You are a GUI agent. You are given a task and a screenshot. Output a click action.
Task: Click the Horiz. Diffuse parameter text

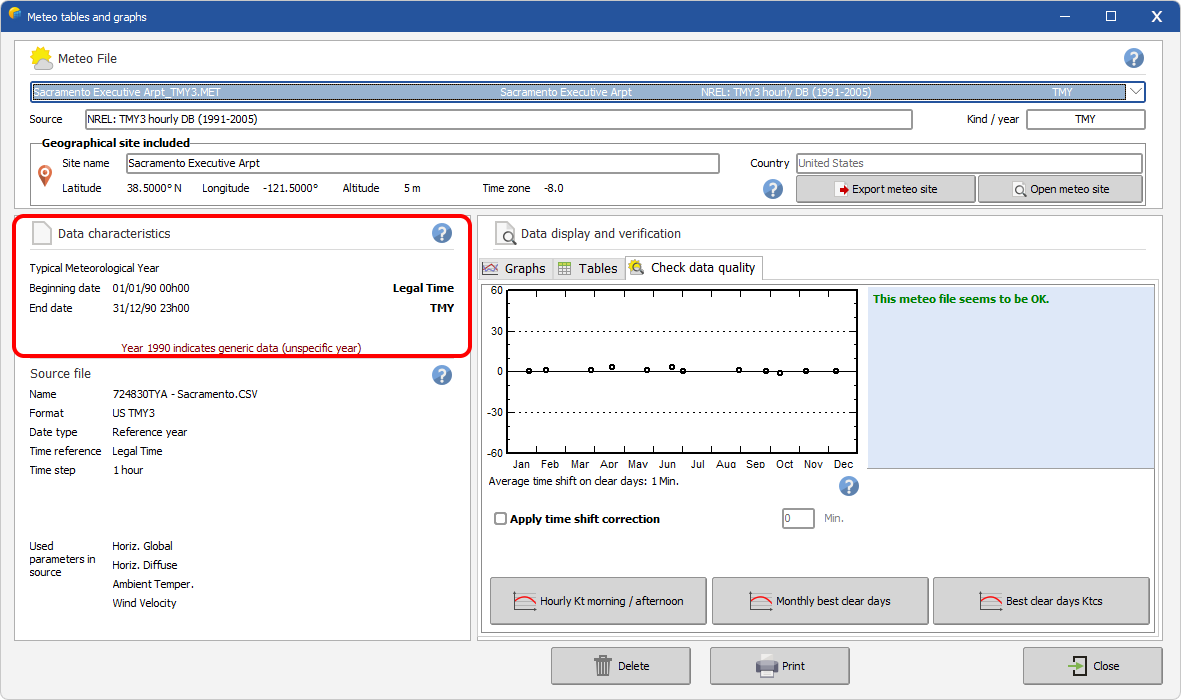pyautogui.click(x=145, y=565)
